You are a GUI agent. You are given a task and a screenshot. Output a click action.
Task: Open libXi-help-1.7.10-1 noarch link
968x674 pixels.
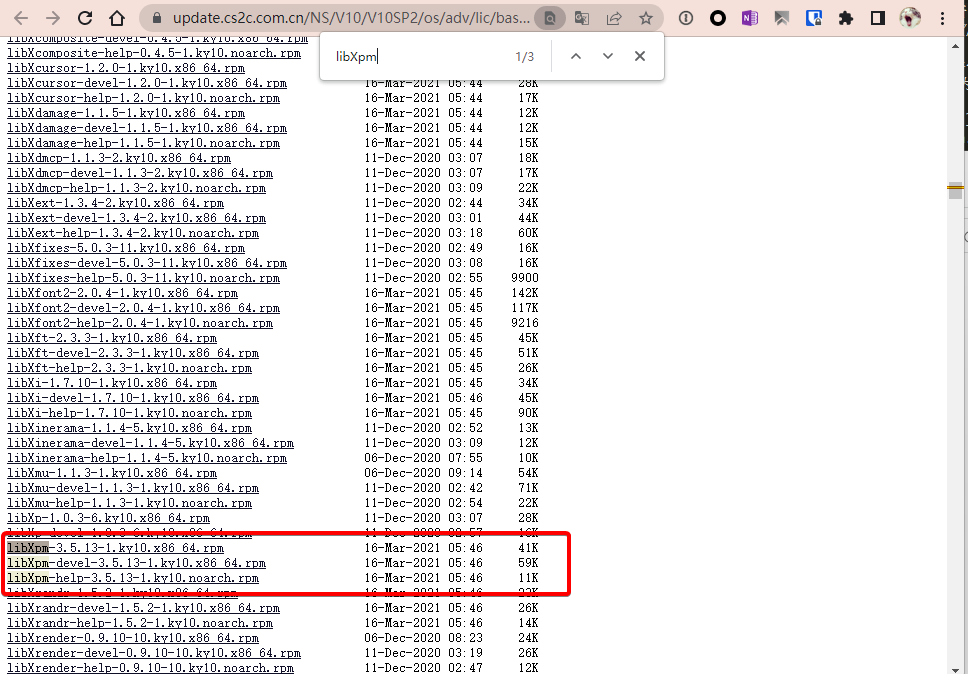[130, 414]
